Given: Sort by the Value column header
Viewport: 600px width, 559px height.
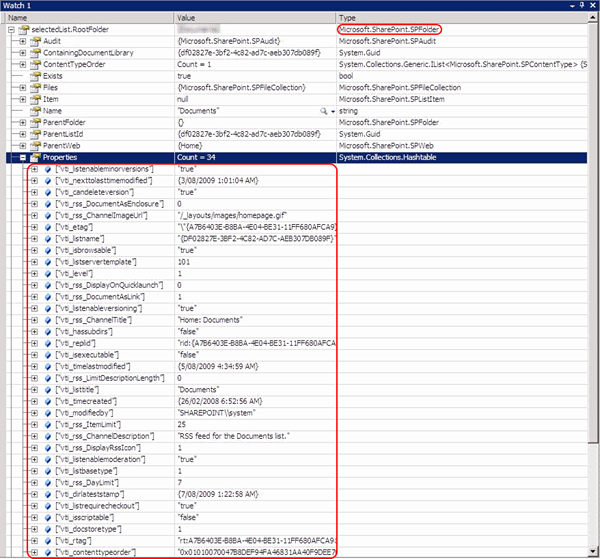Looking at the screenshot, I should pos(255,18).
